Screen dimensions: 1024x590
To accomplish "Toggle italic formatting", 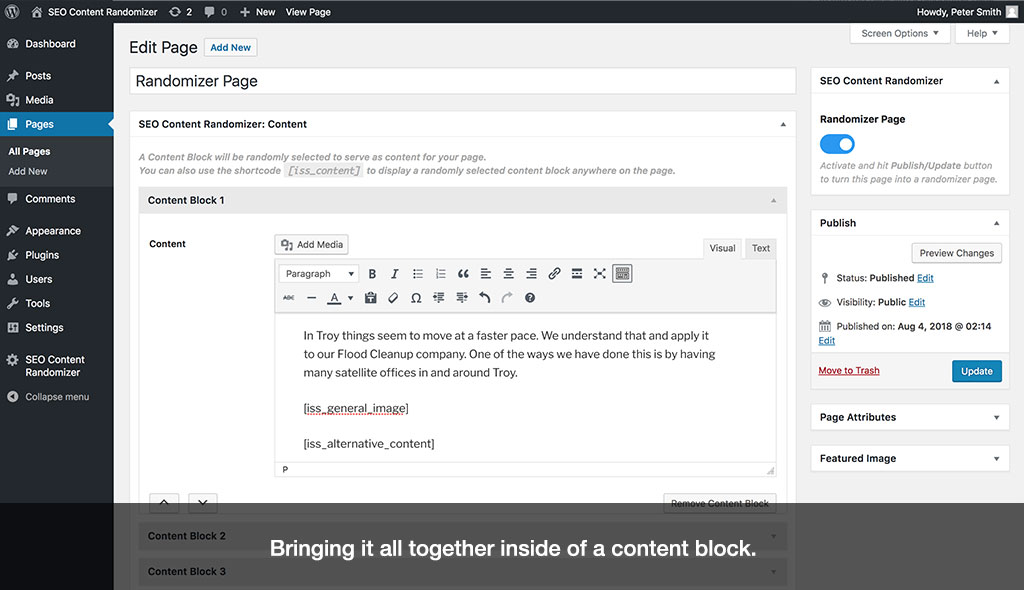I will coord(394,273).
